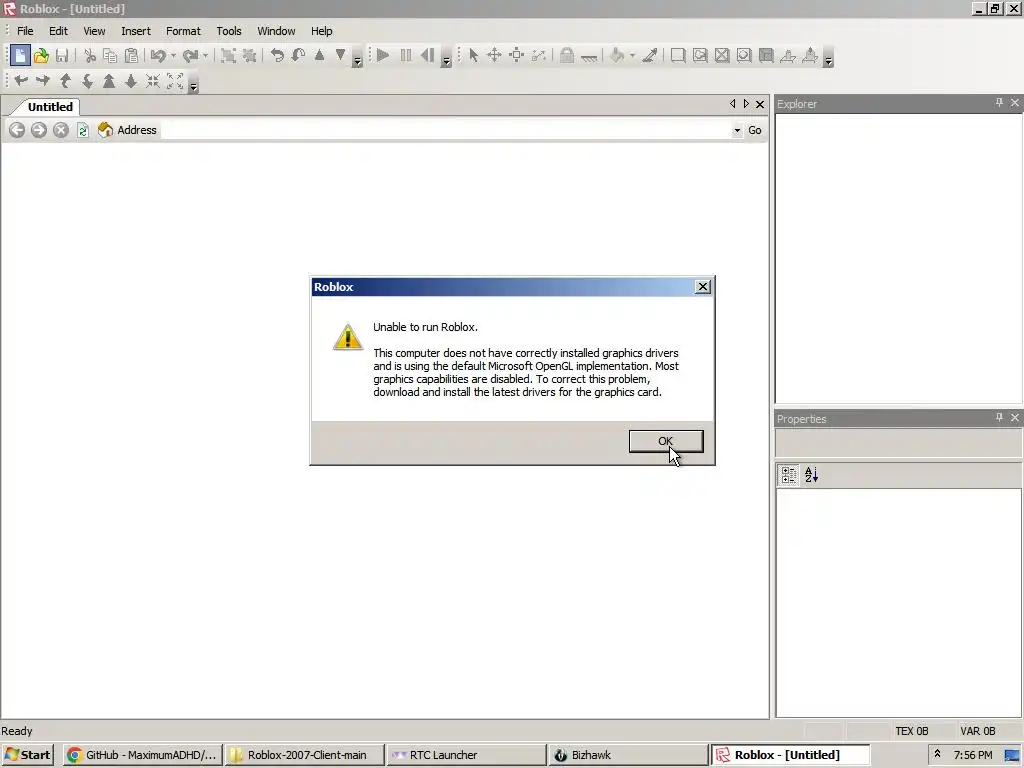Select the Glue surface tool icon
1024x768 pixels.
(700, 56)
